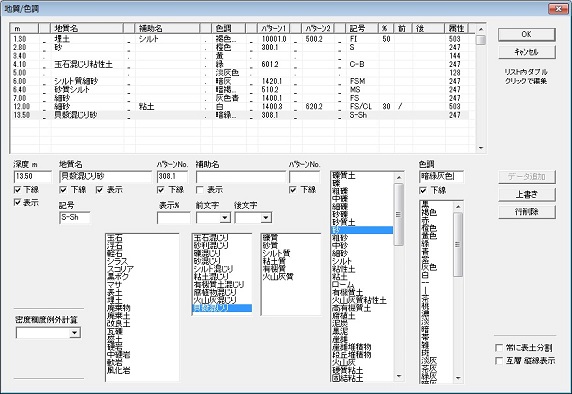Click down arrow of soil list scrollbar
This screenshot has width=572, height=394.
399,376
